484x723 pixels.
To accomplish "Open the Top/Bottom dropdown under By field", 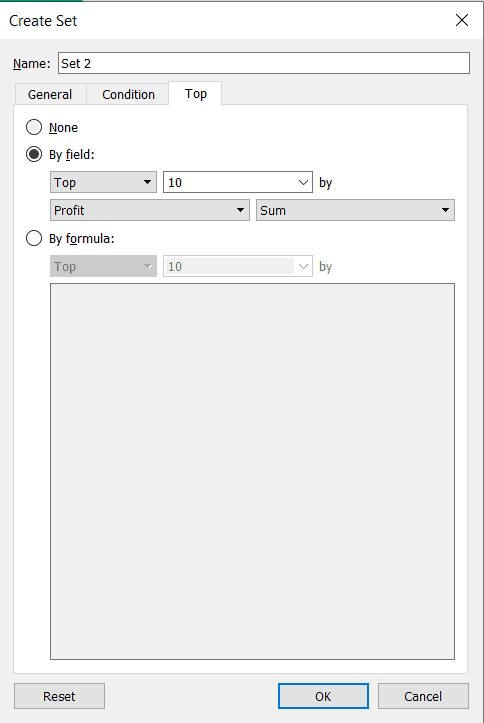I will (103, 182).
